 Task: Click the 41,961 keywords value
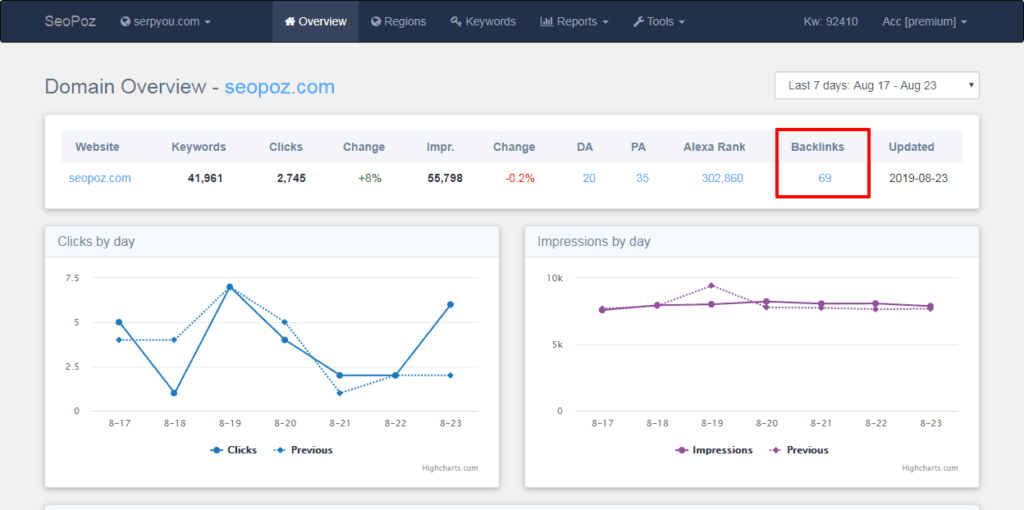coord(205,178)
